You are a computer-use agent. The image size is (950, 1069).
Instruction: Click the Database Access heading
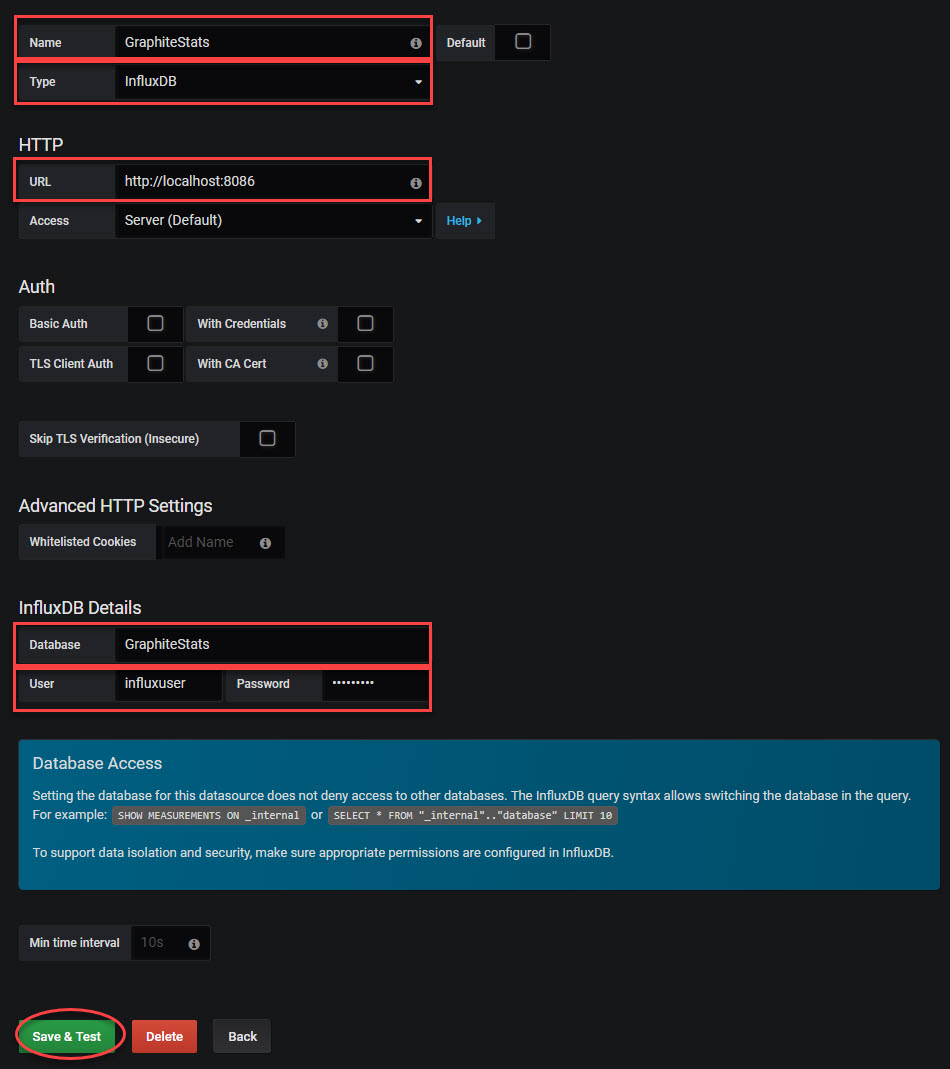98,764
